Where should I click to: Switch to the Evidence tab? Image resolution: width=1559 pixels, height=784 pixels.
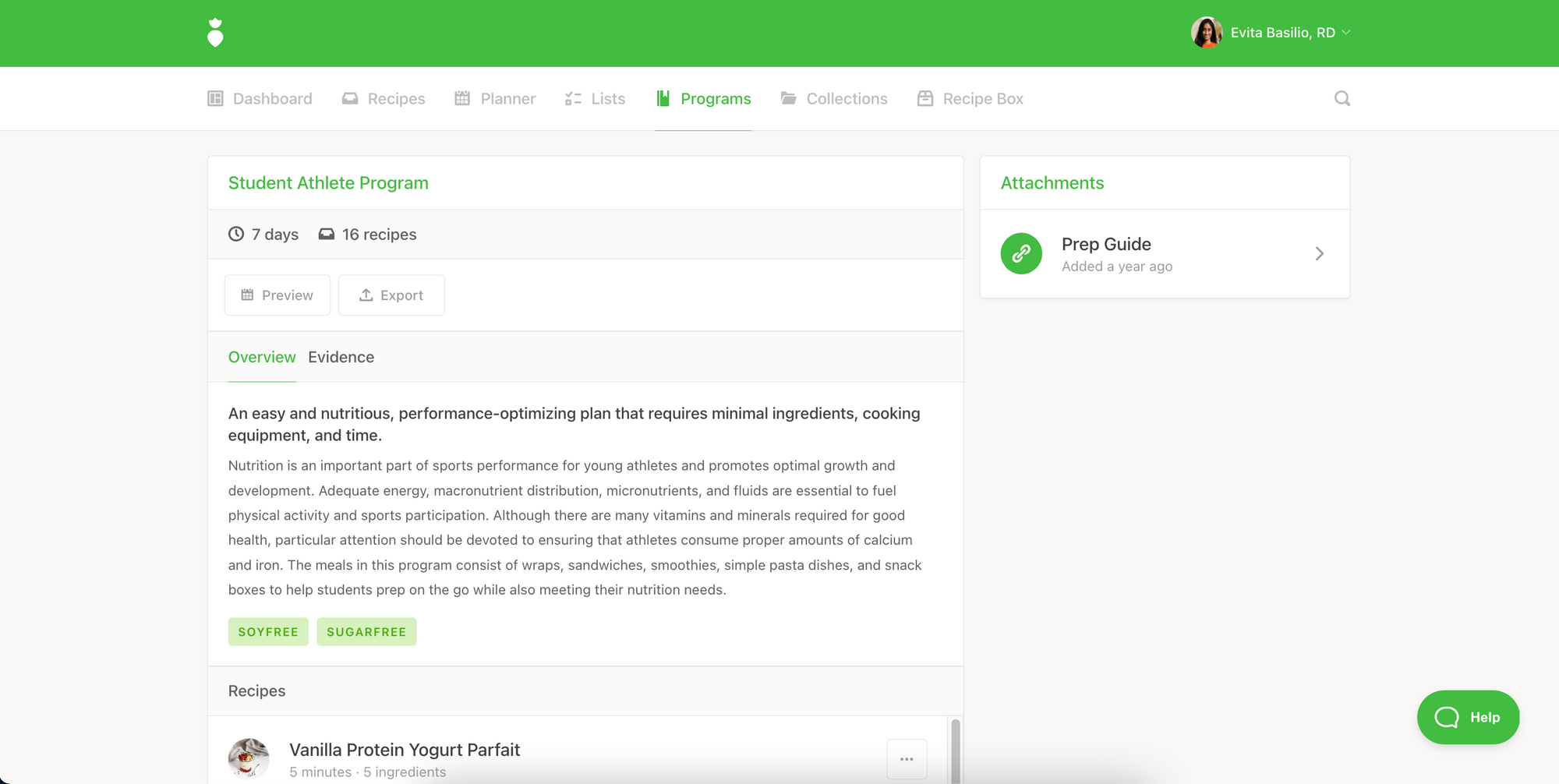(341, 357)
